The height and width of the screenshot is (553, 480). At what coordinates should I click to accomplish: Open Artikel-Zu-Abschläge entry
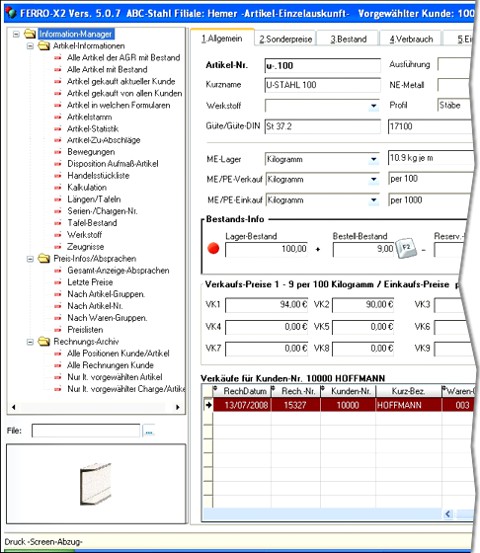point(104,140)
